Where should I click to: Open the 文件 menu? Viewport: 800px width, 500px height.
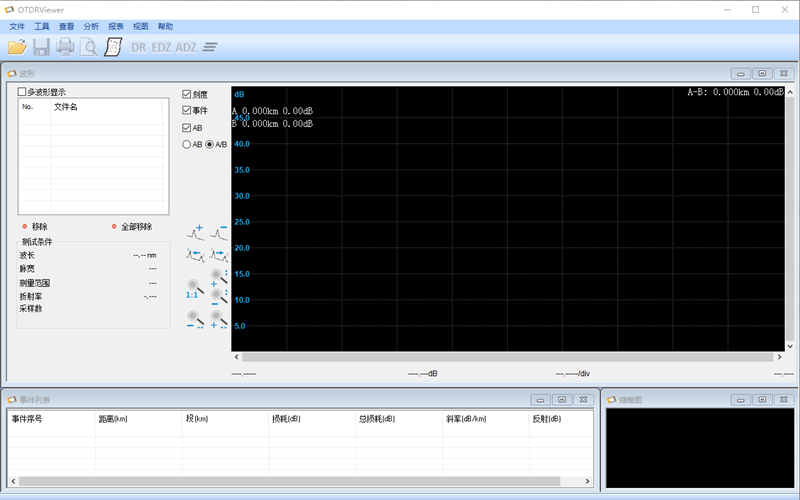[17, 27]
